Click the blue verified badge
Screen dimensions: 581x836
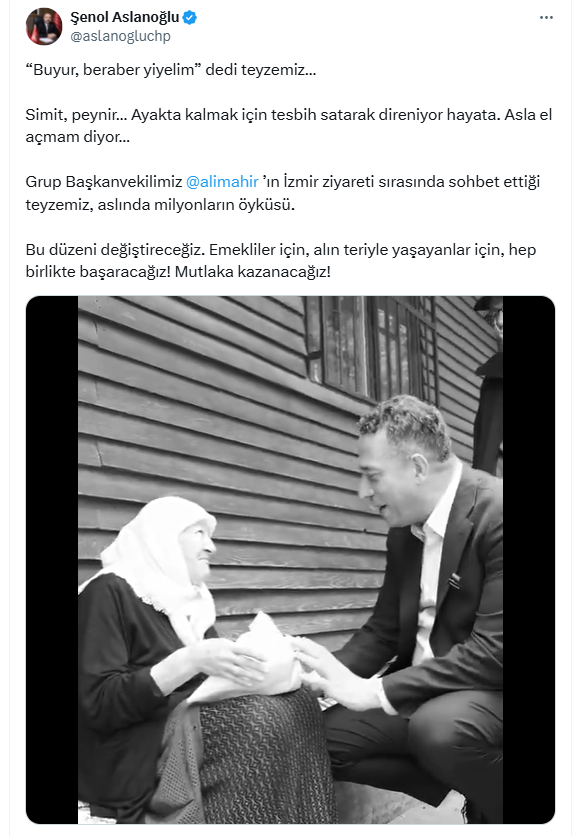coord(190,18)
